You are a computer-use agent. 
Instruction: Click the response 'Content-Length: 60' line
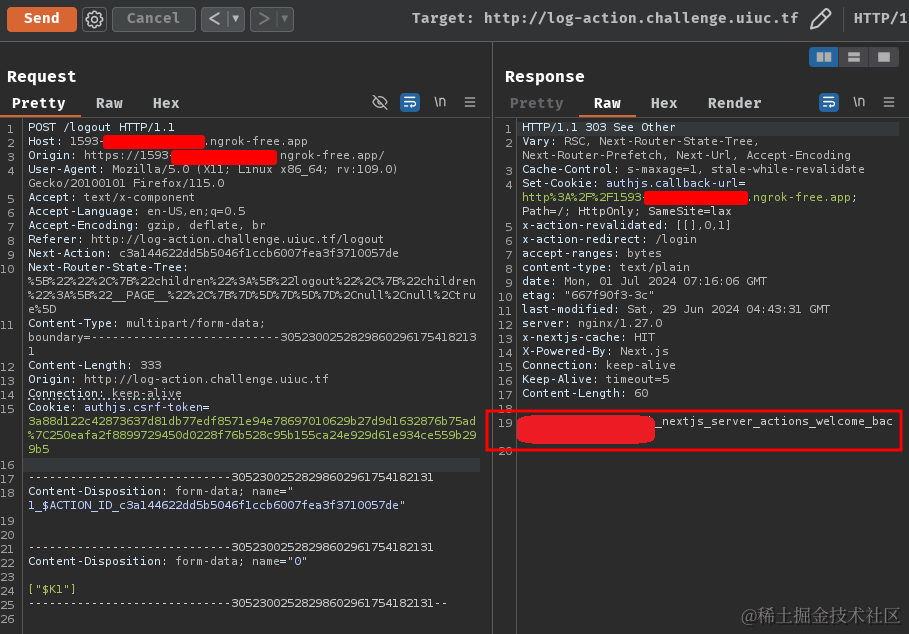pos(585,393)
